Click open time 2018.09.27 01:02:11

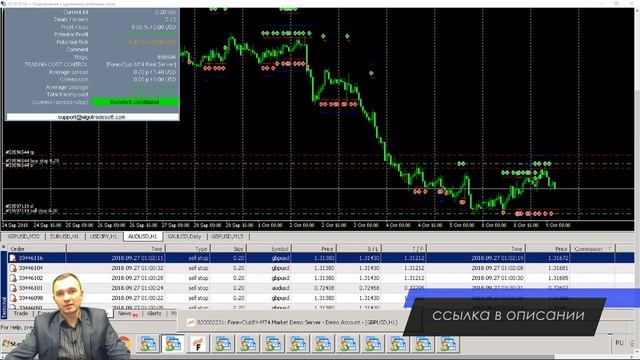point(138,258)
